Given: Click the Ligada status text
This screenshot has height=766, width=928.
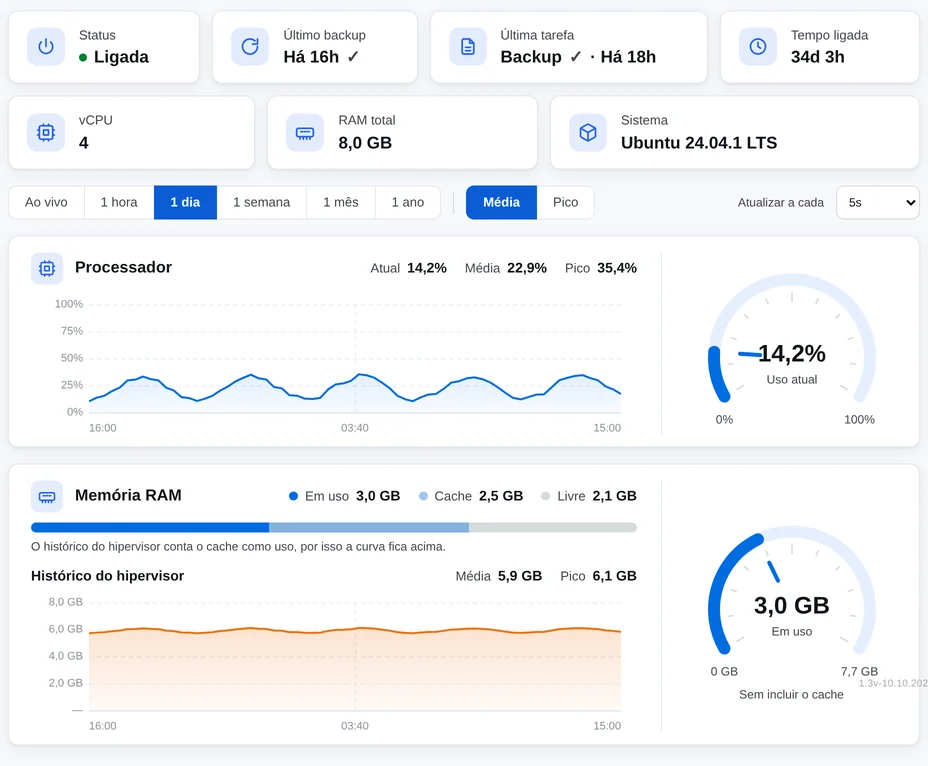Looking at the screenshot, I should click(121, 57).
